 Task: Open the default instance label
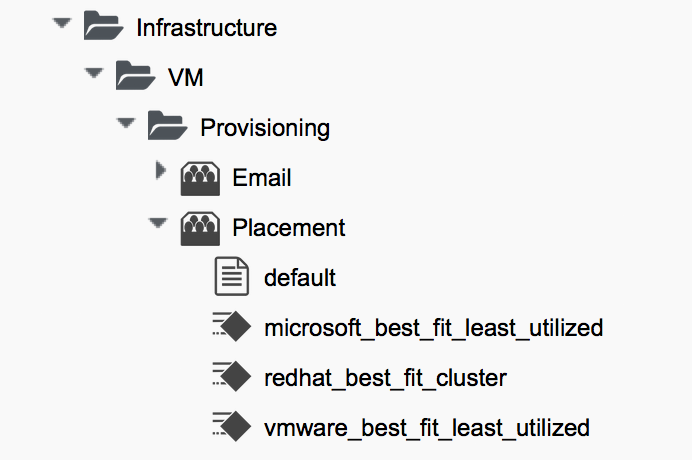tap(300, 278)
